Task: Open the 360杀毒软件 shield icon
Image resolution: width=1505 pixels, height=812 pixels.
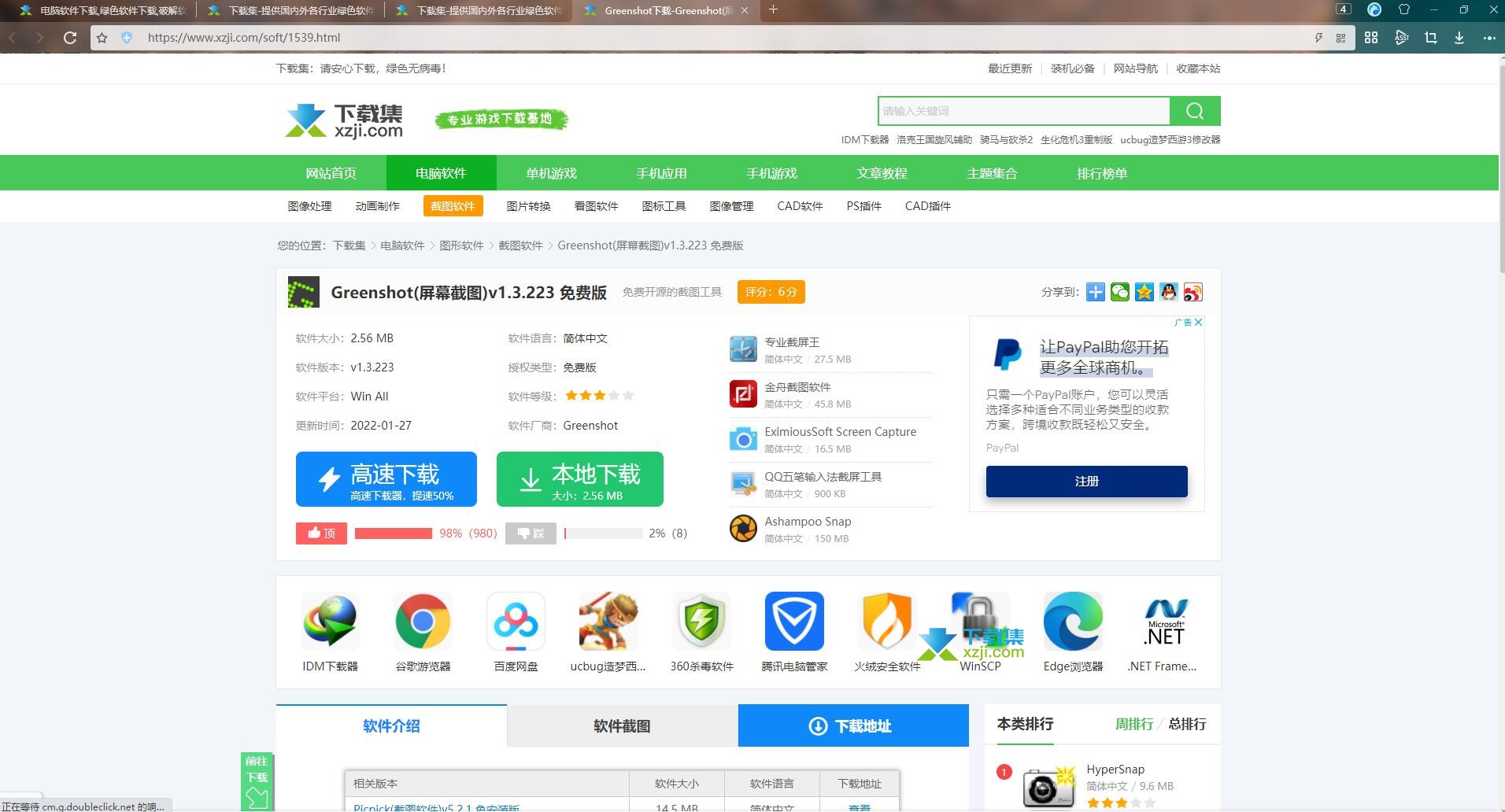Action: pyautogui.click(x=701, y=622)
